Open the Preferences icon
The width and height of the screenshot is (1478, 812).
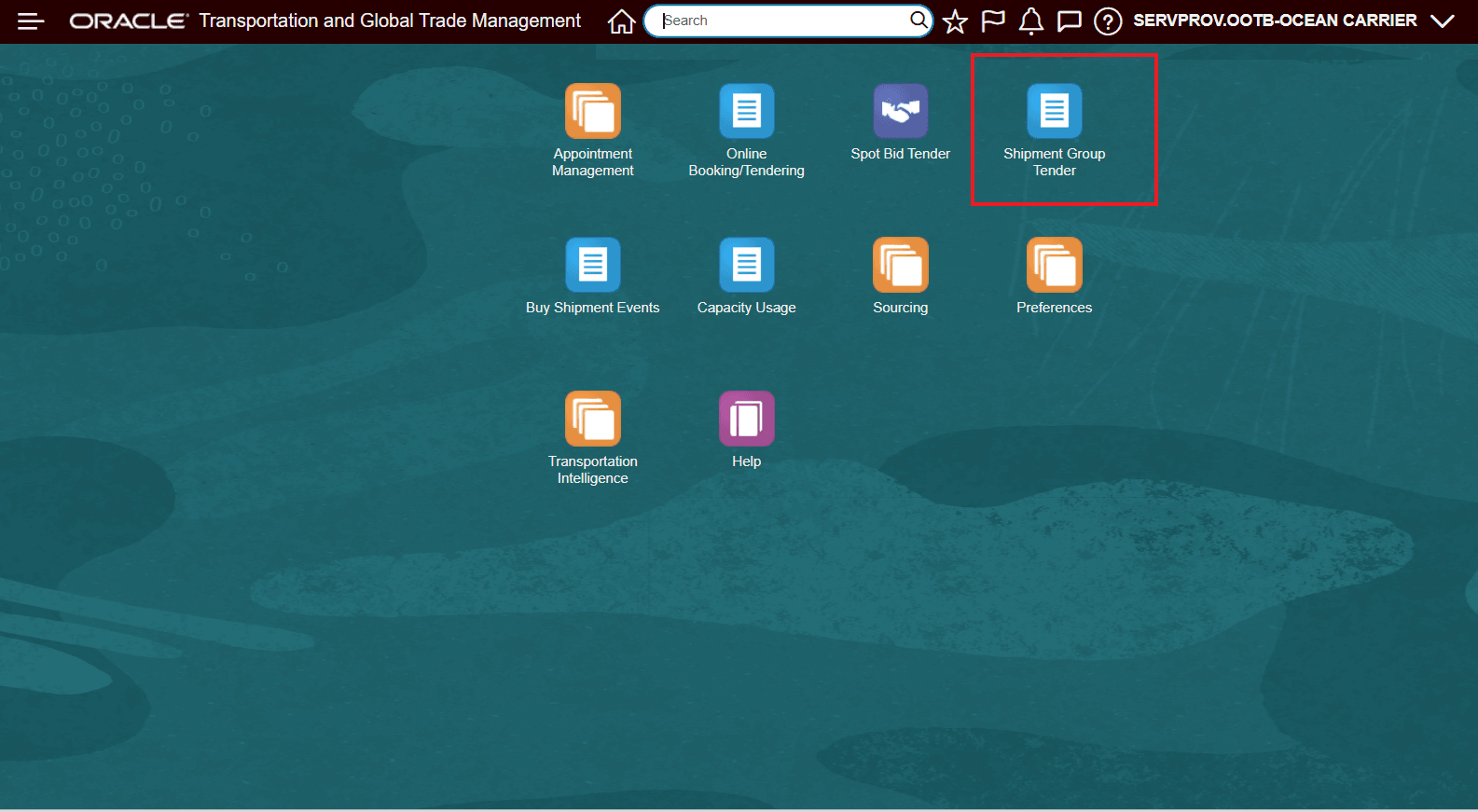click(1055, 265)
